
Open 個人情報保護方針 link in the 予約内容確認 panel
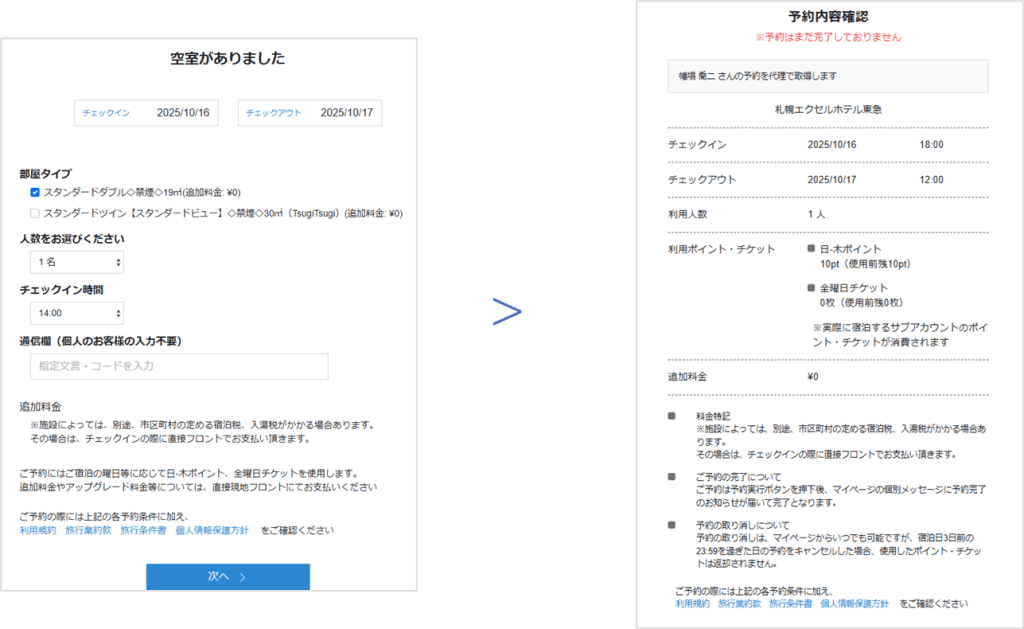pos(854,604)
